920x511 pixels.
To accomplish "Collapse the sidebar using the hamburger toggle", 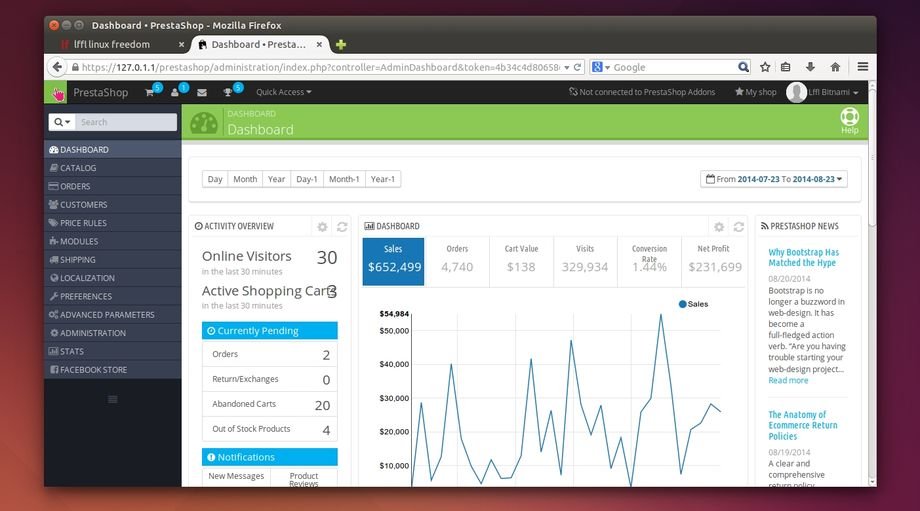I will pos(112,399).
